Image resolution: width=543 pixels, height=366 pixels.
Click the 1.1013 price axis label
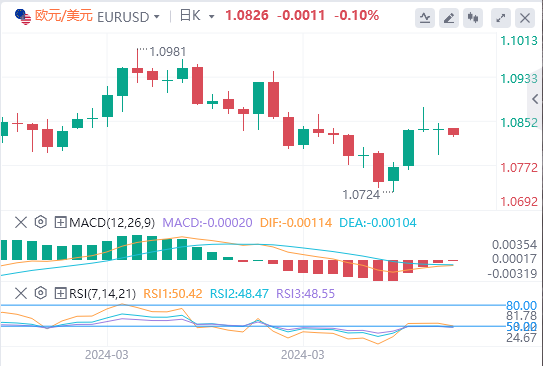coord(519,41)
